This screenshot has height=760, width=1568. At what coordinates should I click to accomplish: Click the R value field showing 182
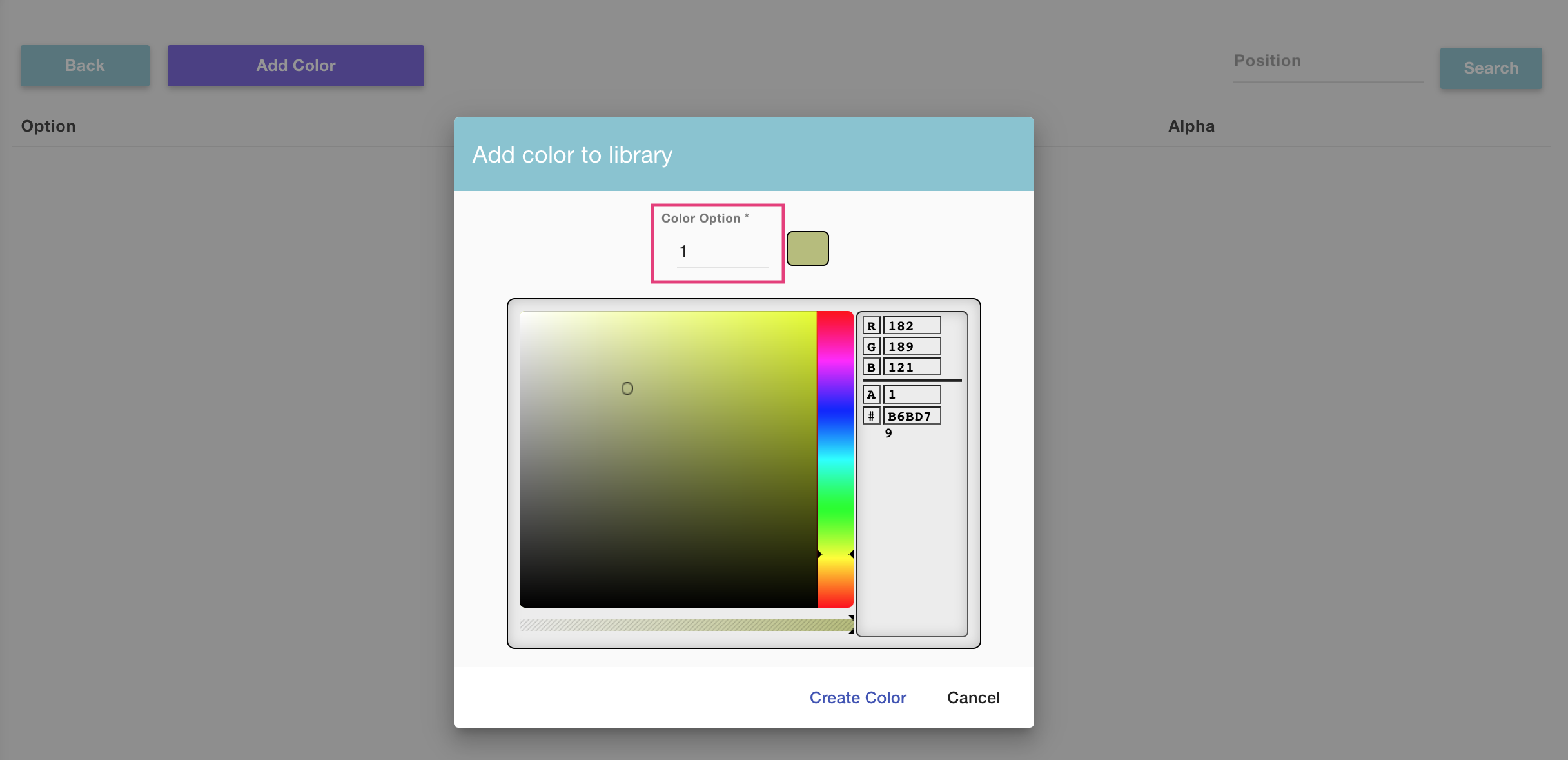click(x=912, y=325)
